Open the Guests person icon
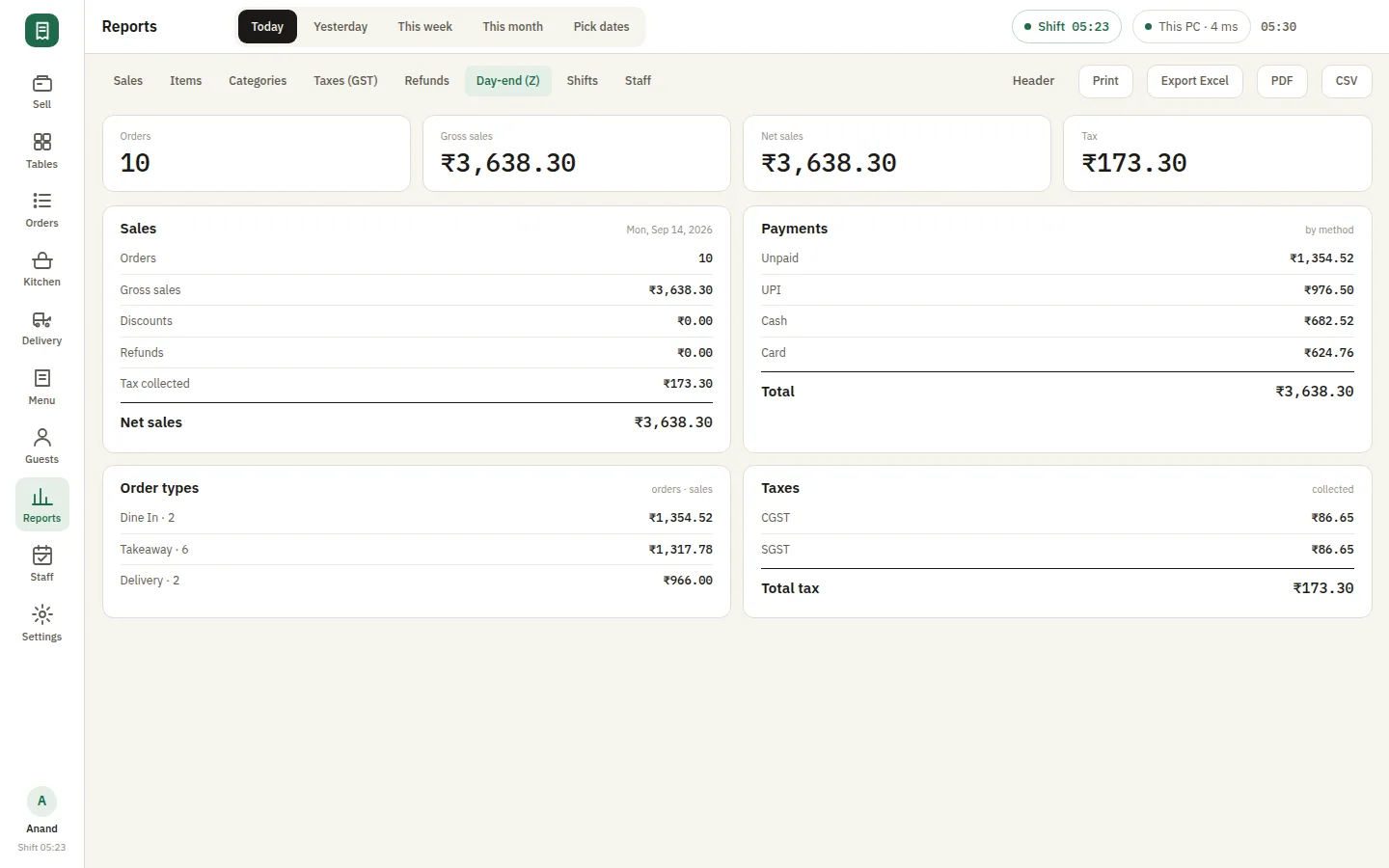This screenshot has width=1389, height=868. (41, 438)
